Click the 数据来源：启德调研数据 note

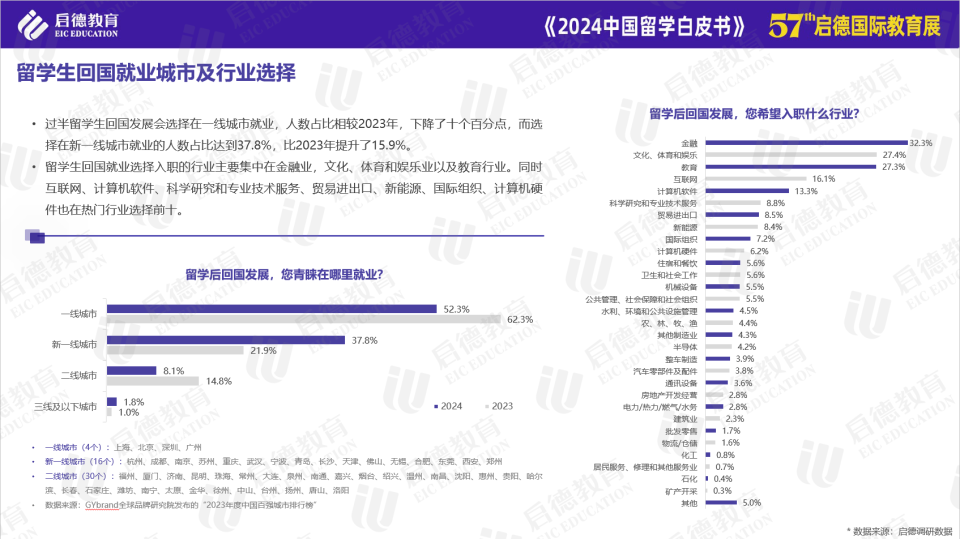pyautogui.click(x=899, y=531)
